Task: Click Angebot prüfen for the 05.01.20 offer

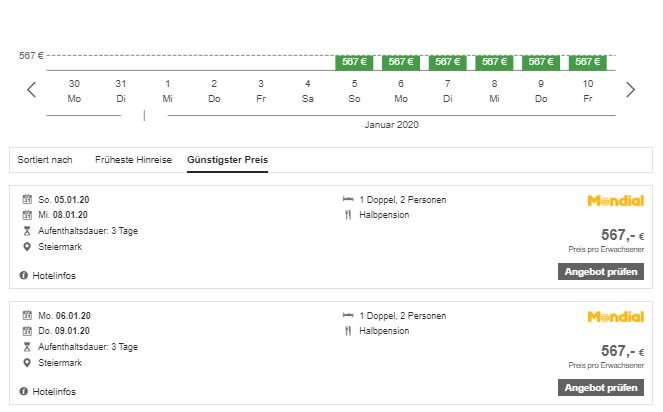Action: pos(600,271)
